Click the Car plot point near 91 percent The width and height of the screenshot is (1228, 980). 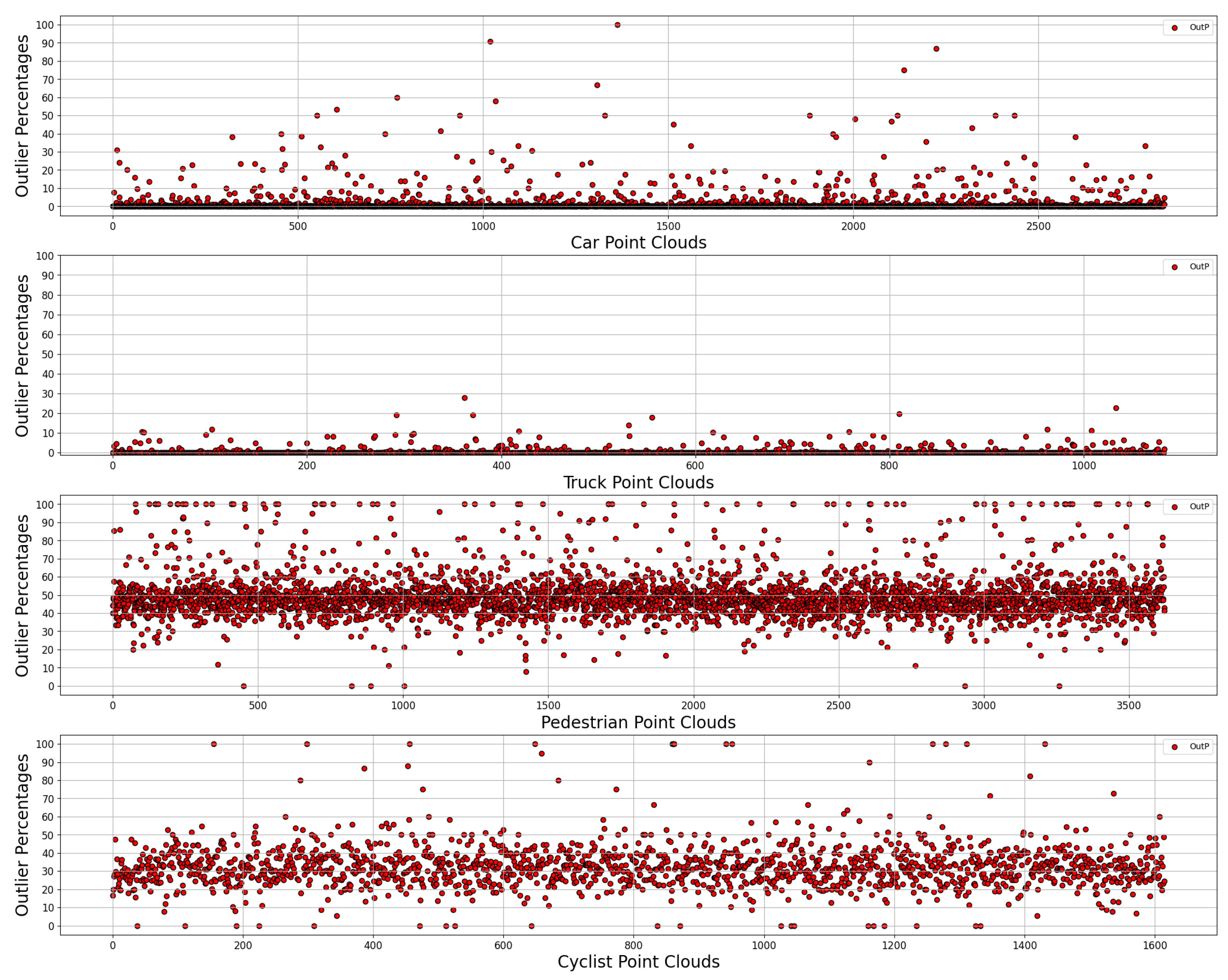[x=490, y=42]
